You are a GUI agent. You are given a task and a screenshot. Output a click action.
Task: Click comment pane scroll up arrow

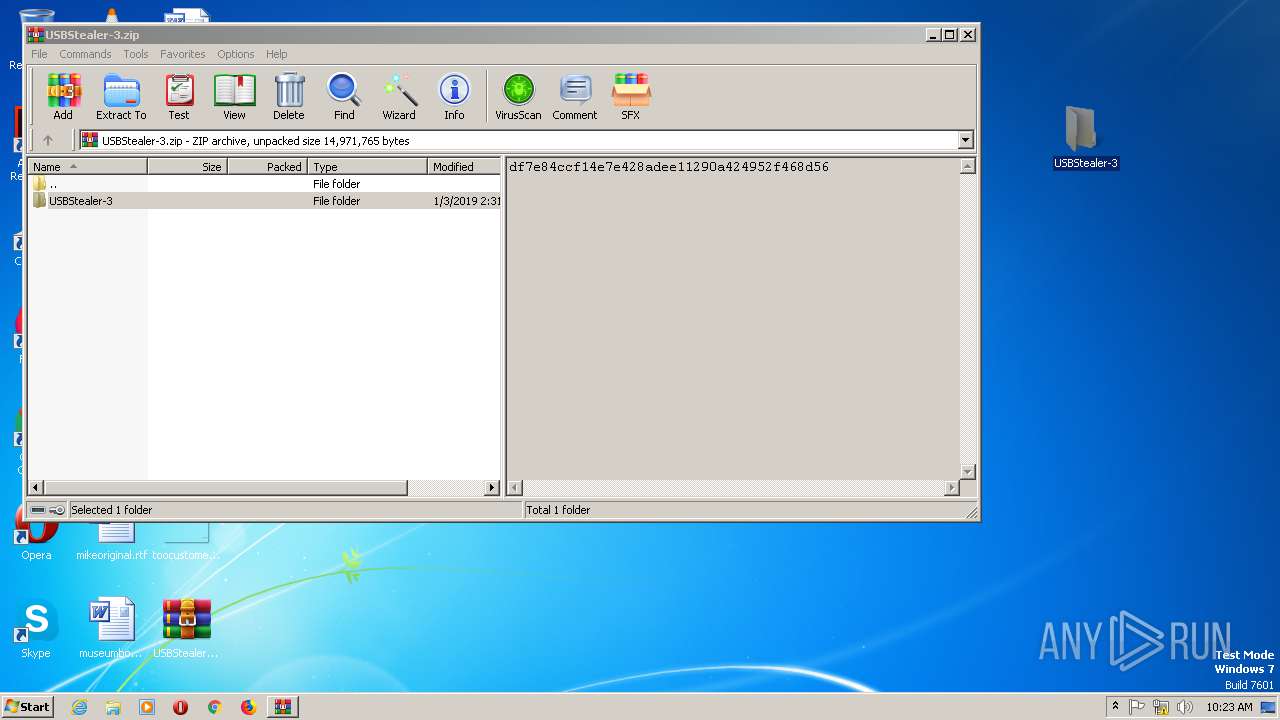[x=967, y=167]
